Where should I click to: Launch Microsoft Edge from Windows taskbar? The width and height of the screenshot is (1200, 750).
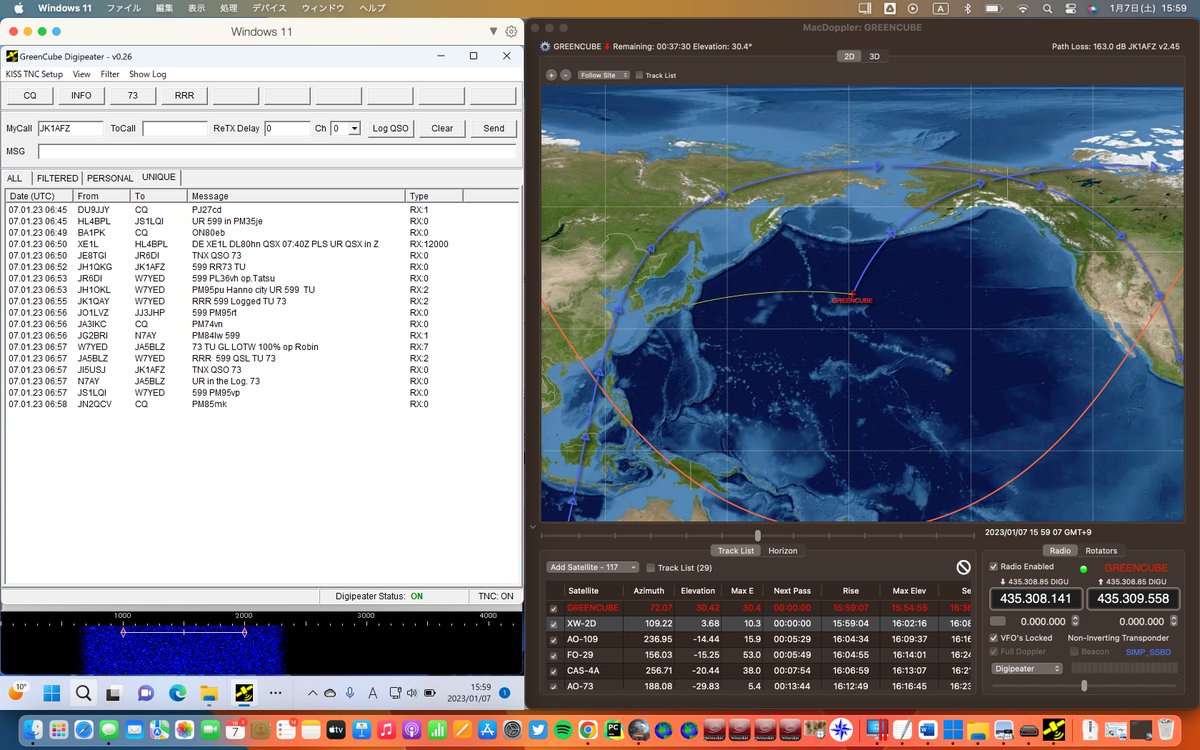[177, 692]
